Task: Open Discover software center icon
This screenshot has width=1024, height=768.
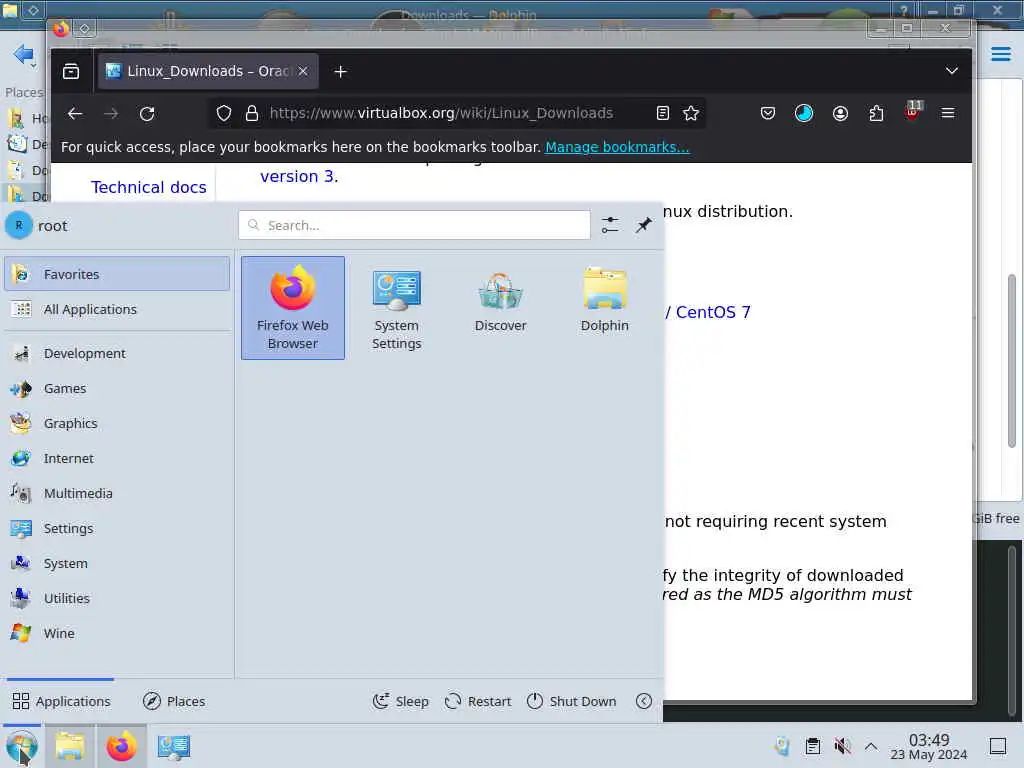Action: tap(500, 308)
